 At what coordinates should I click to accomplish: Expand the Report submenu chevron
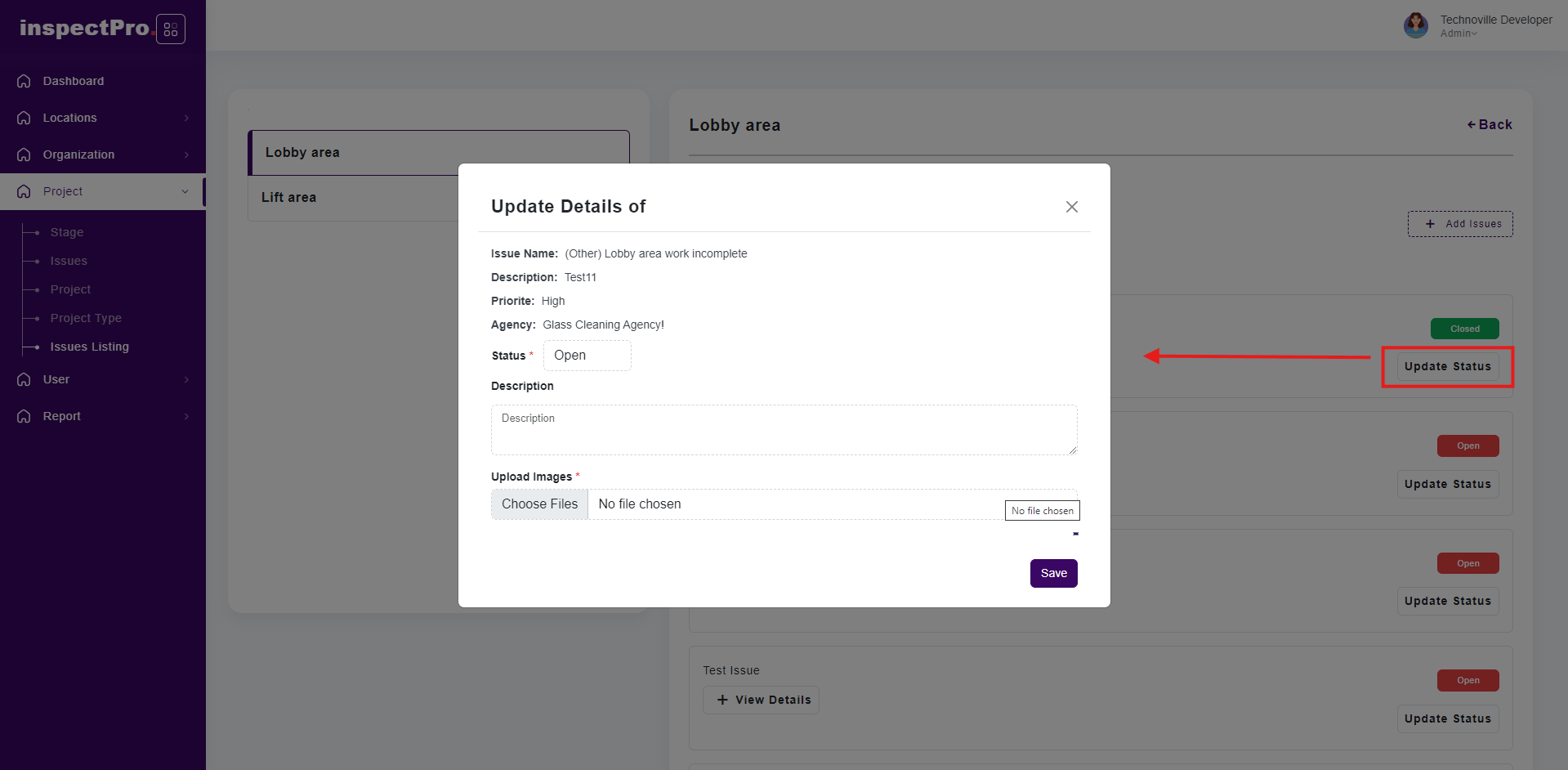pos(186,417)
